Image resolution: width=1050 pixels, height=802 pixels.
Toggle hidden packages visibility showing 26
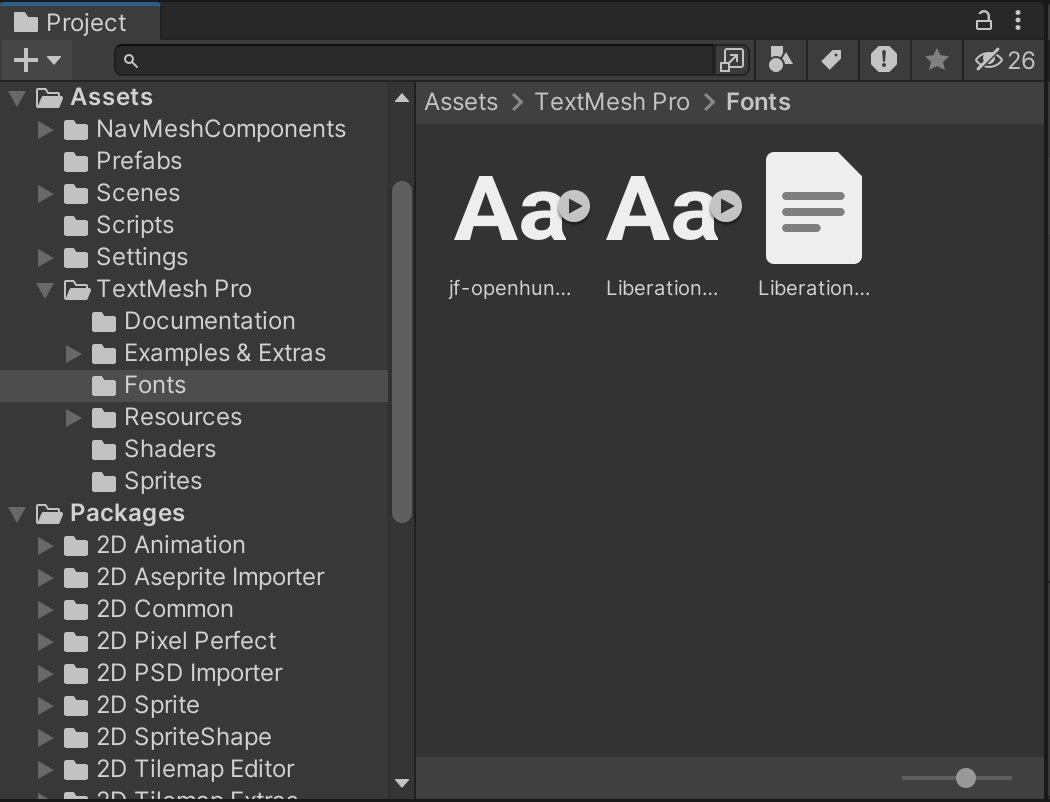coord(1004,60)
